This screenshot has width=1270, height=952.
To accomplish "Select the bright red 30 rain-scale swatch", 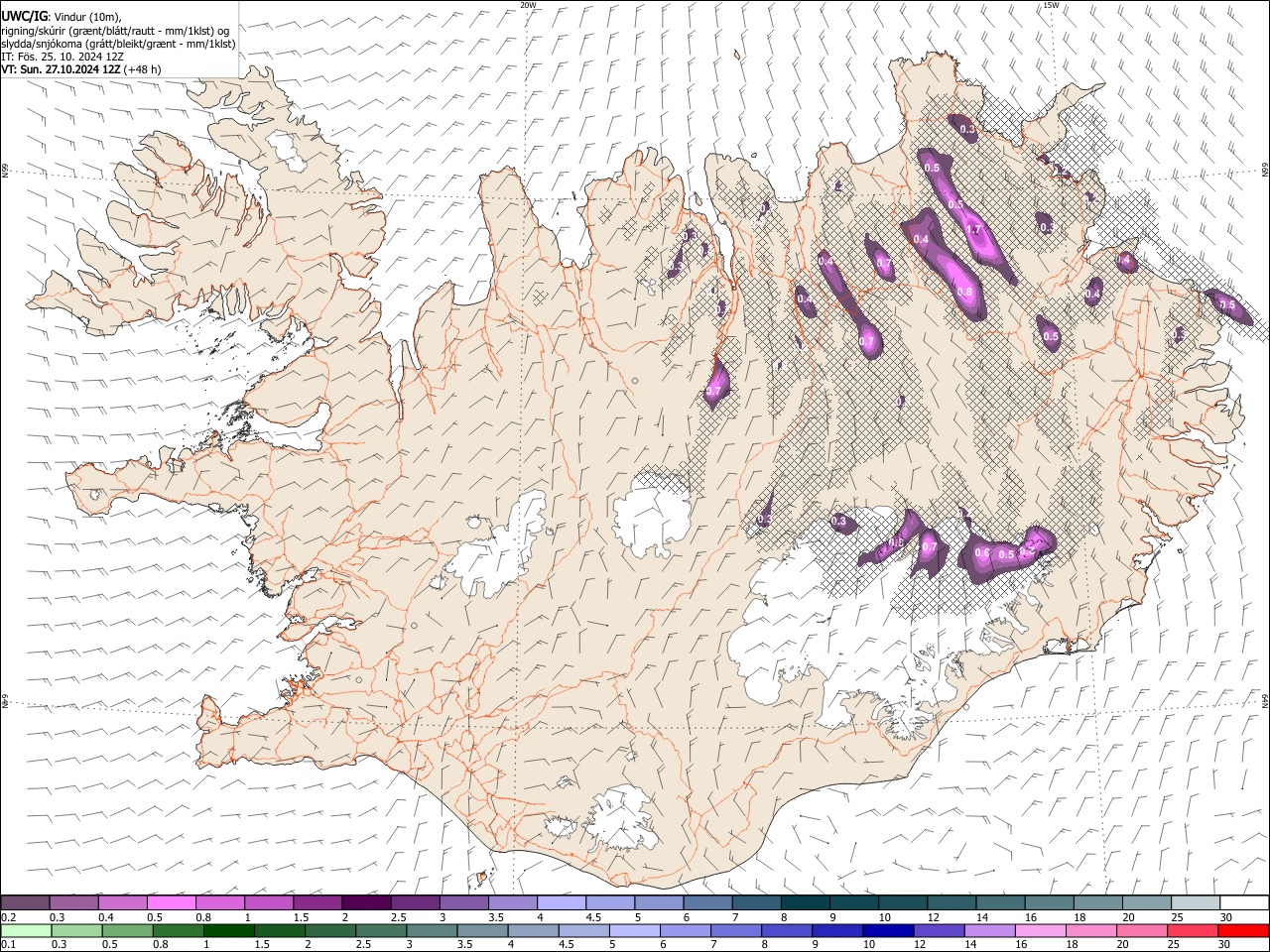I will click(1242, 930).
